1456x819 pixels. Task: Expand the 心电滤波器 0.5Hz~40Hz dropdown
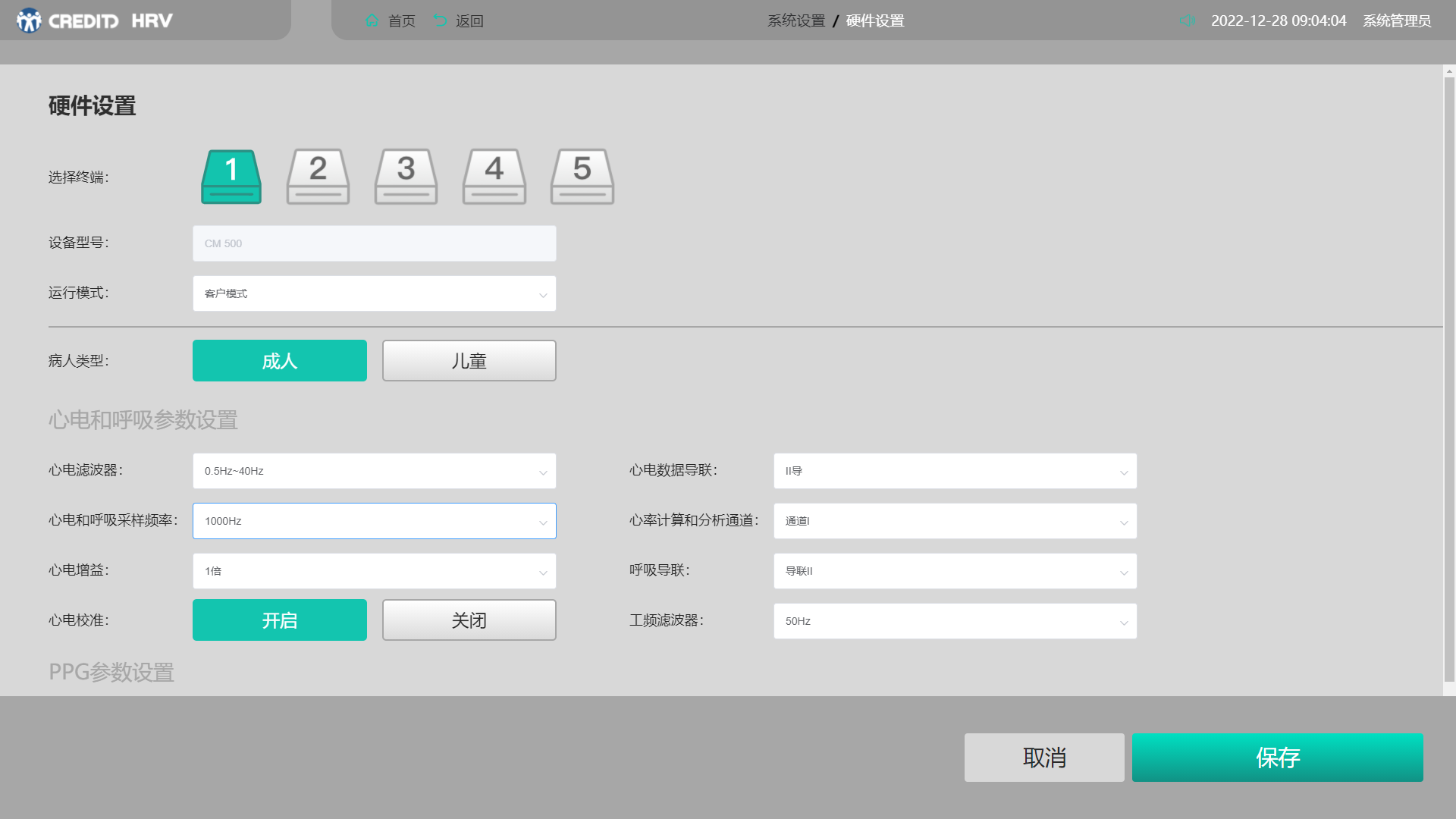(x=374, y=471)
